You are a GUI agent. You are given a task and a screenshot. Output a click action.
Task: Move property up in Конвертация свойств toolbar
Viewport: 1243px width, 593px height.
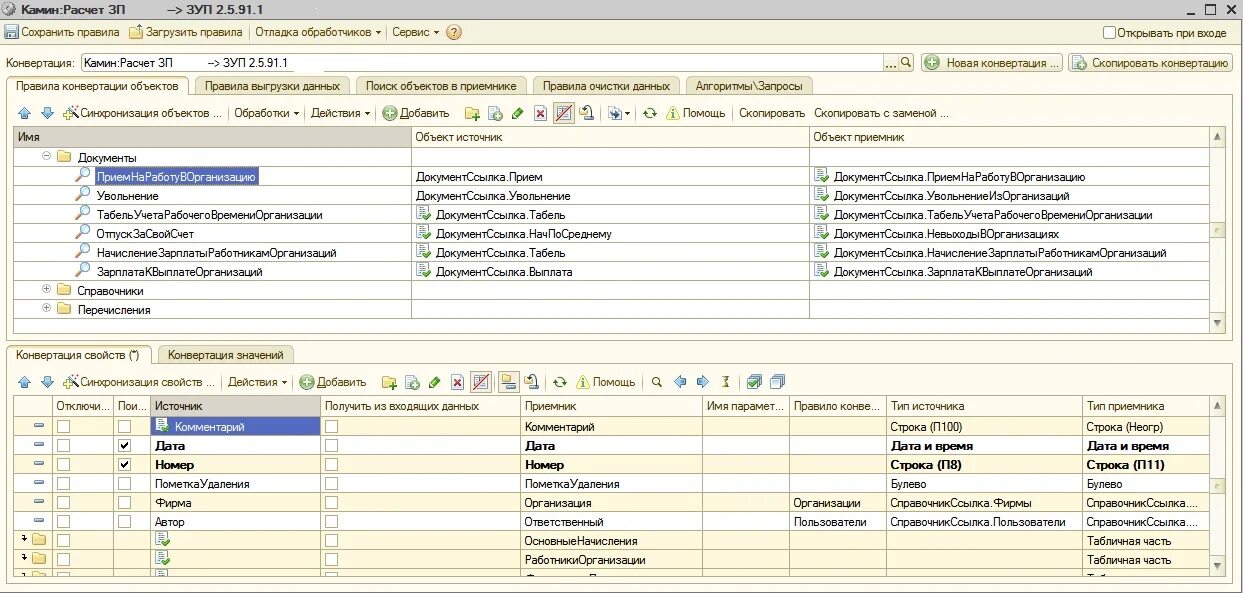coord(25,382)
